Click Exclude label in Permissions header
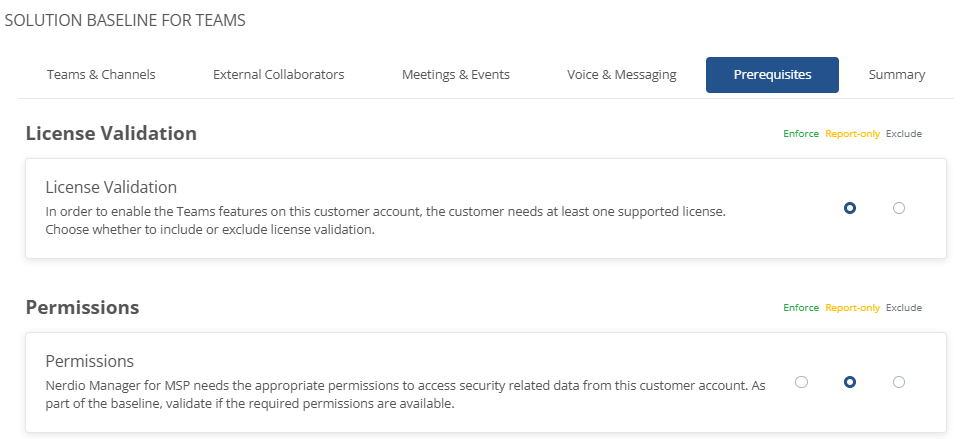Screen dimensions: 962x439 (904, 308)
